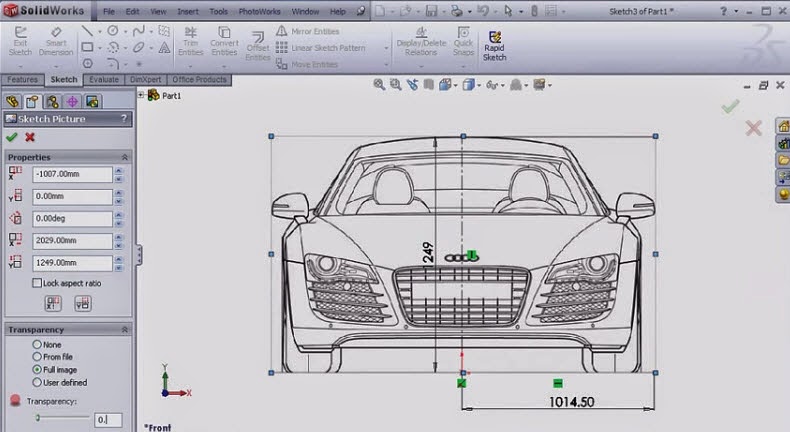The width and height of the screenshot is (790, 432).
Task: Open ConfigurationManager tab icon
Action: [52, 102]
